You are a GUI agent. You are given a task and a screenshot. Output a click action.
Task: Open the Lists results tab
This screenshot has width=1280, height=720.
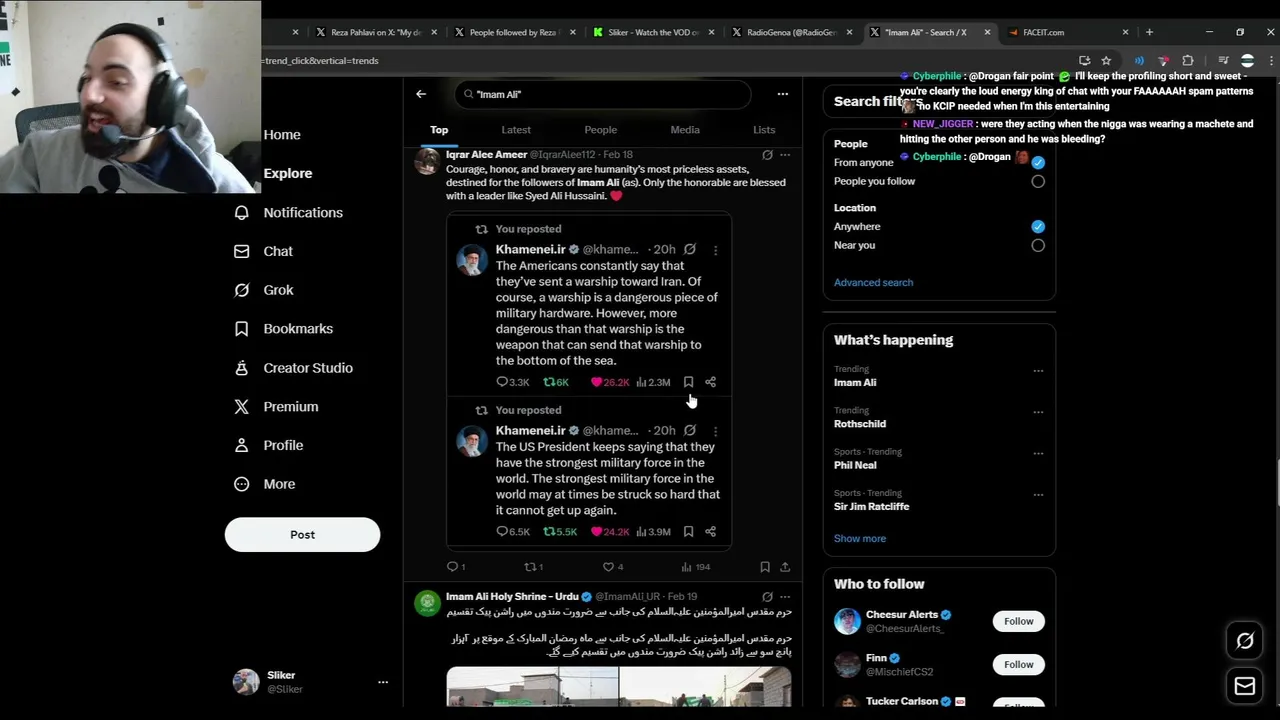click(764, 130)
